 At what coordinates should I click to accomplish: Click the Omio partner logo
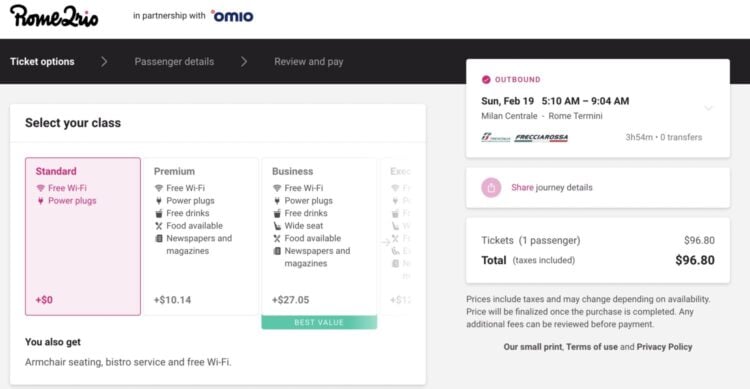(232, 16)
